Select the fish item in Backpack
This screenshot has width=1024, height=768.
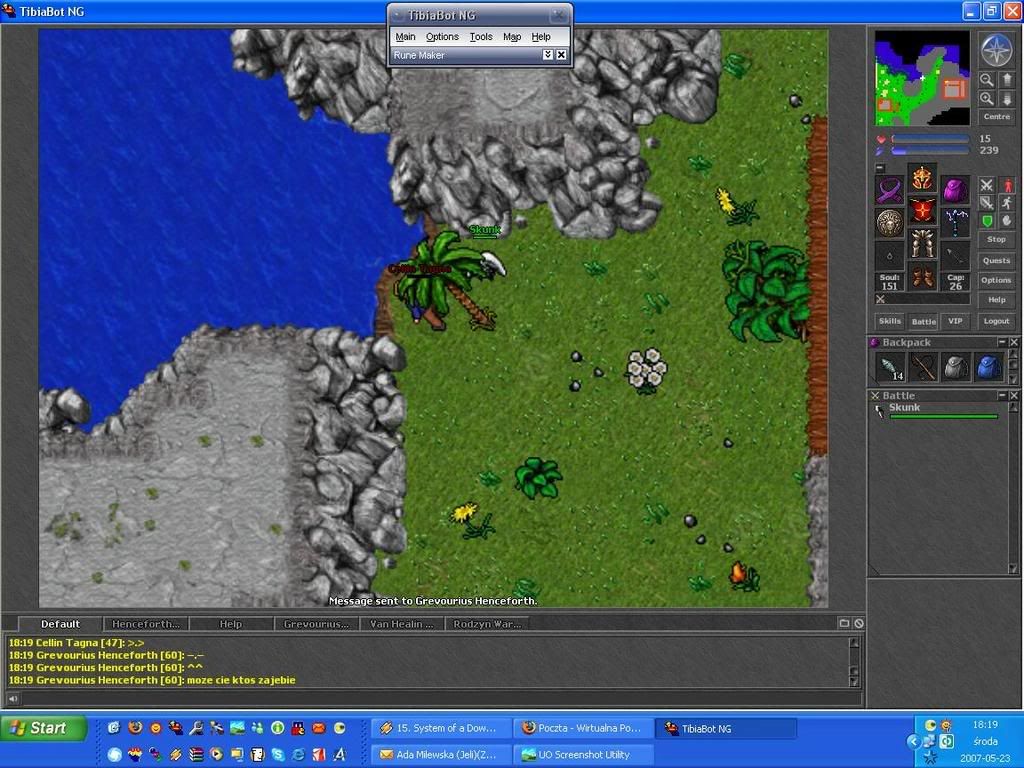coord(890,367)
